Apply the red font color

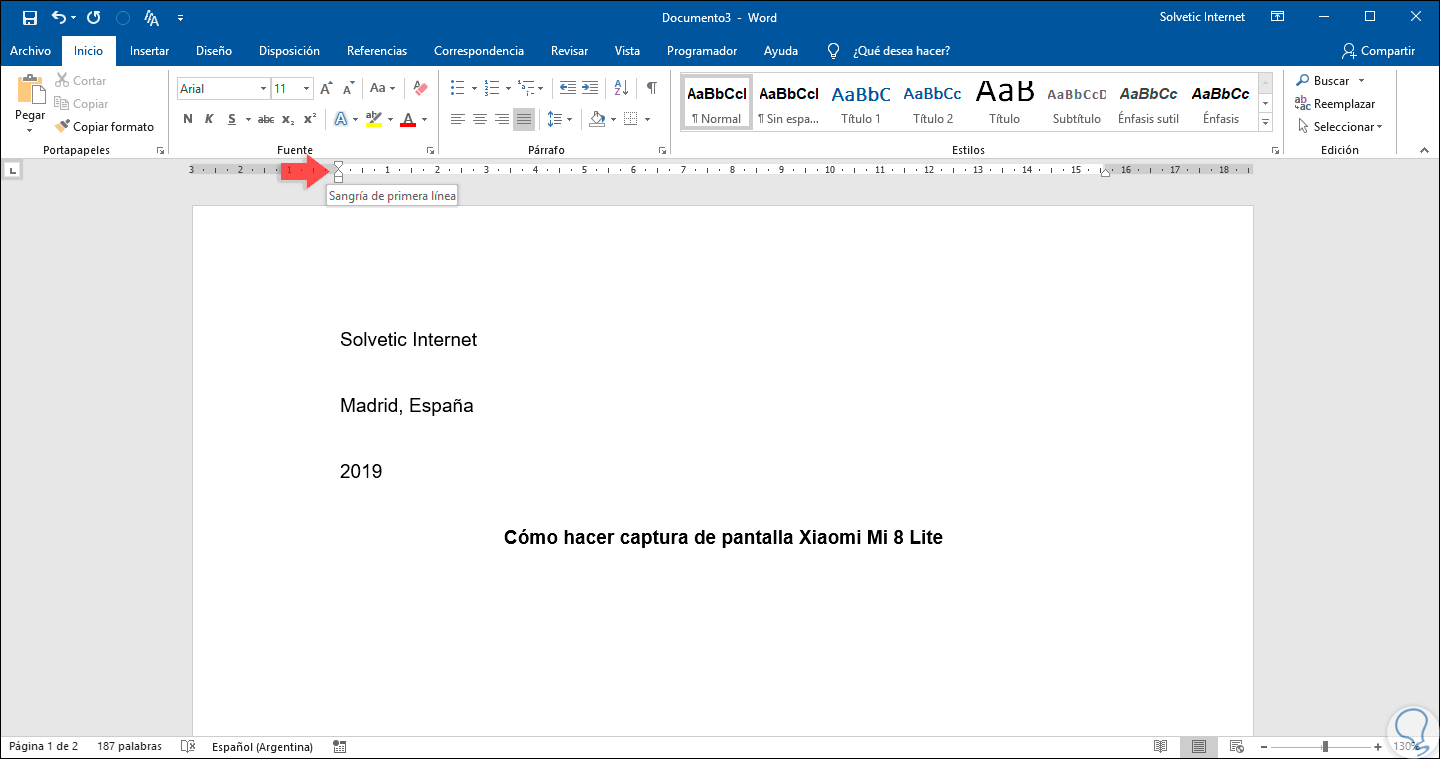point(407,119)
